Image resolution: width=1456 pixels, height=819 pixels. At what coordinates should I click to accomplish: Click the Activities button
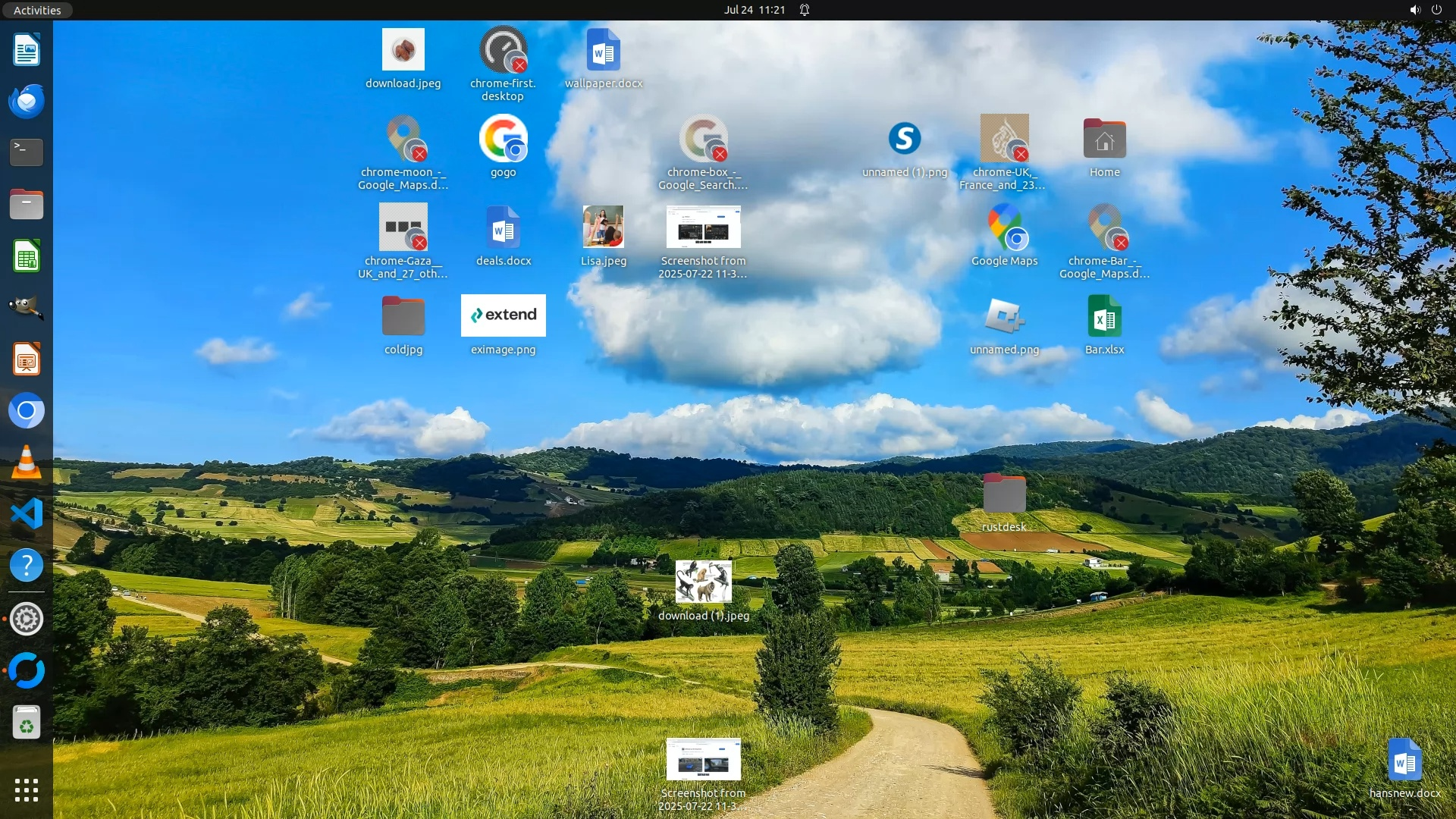36,10
